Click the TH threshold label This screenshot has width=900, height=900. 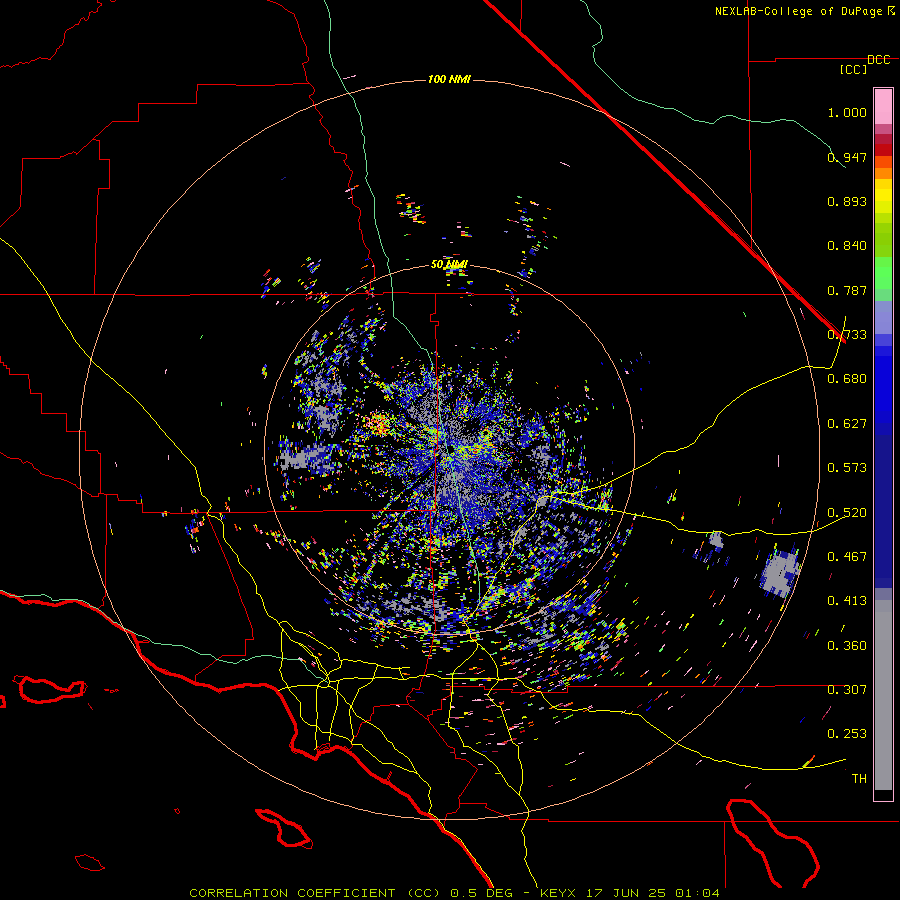859,779
